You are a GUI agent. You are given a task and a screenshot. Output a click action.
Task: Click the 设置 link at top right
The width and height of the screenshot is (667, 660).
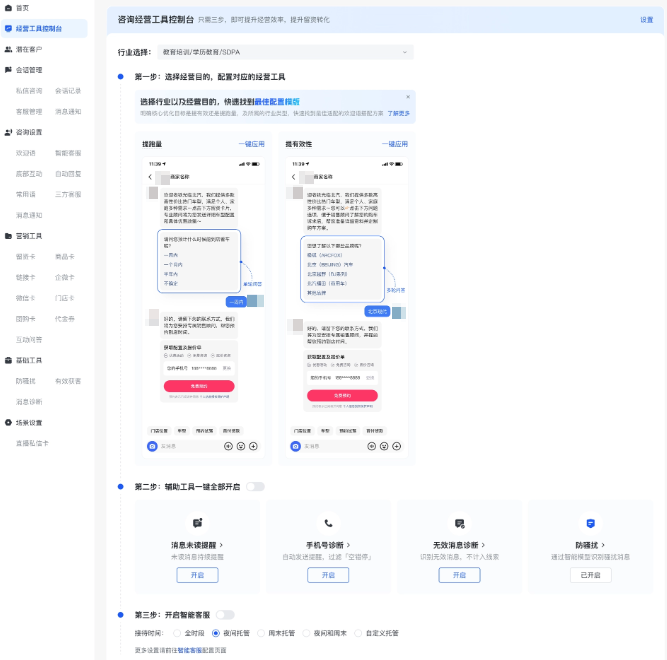click(646, 19)
